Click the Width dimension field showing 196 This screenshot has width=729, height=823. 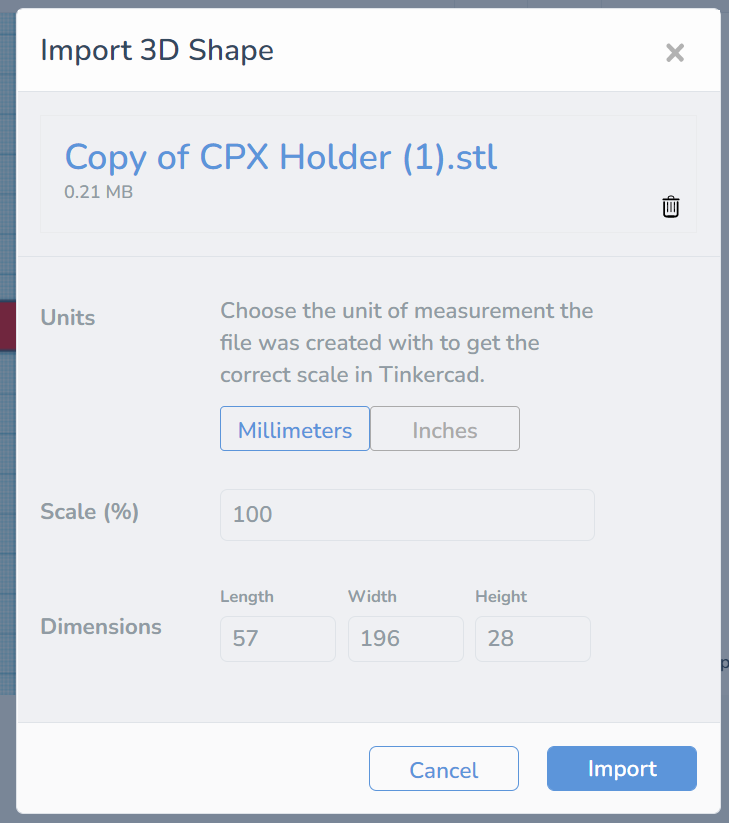click(405, 638)
